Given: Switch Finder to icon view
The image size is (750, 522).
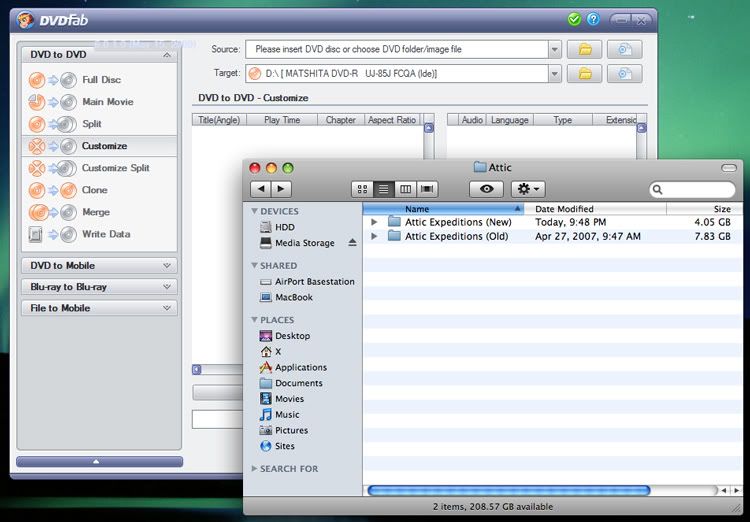Looking at the screenshot, I should (362, 189).
